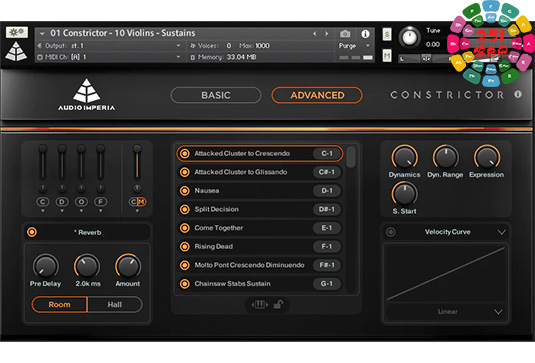Toggle Split Decision articulation power button
Viewport: 535px width, 363px height.
185,209
